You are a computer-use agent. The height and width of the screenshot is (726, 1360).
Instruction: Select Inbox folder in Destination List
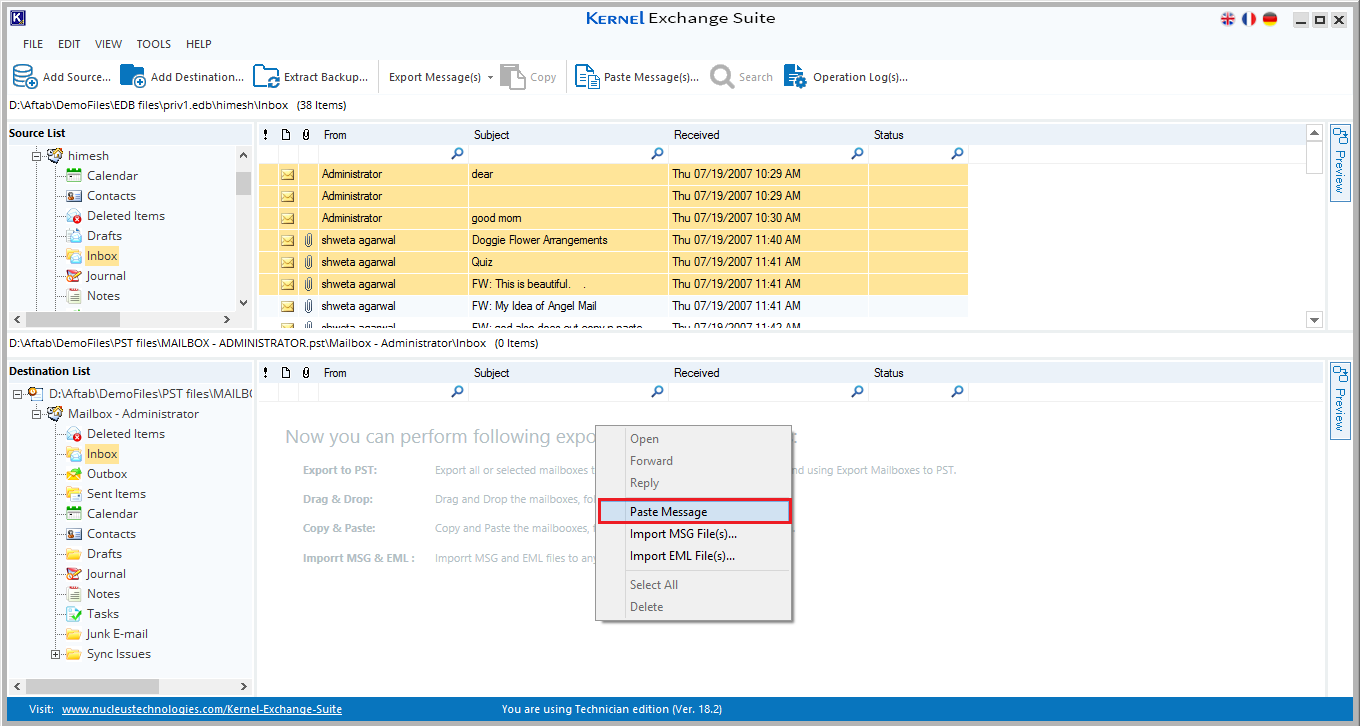tap(102, 454)
